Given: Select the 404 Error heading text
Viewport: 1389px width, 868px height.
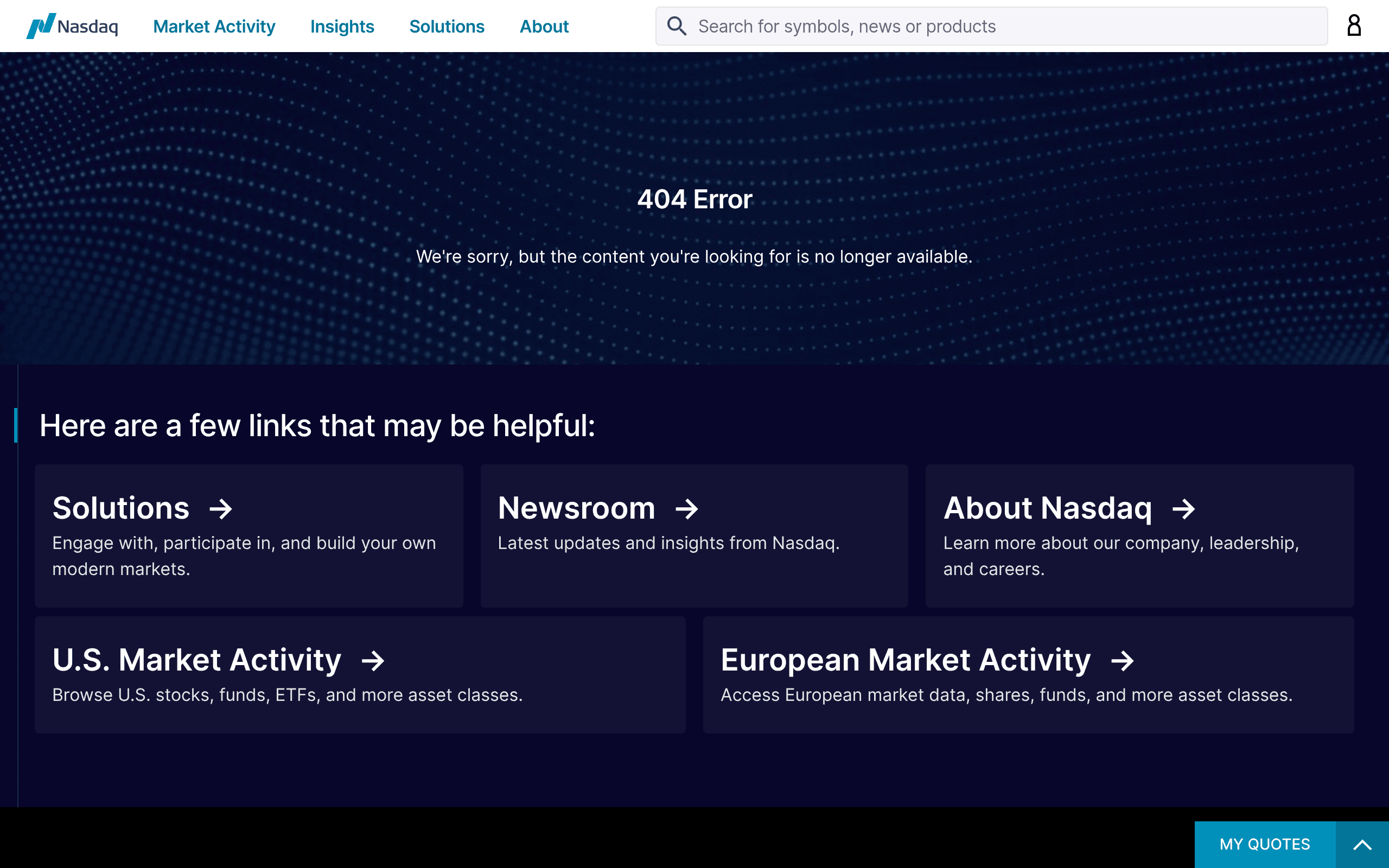Looking at the screenshot, I should pyautogui.click(x=694, y=199).
